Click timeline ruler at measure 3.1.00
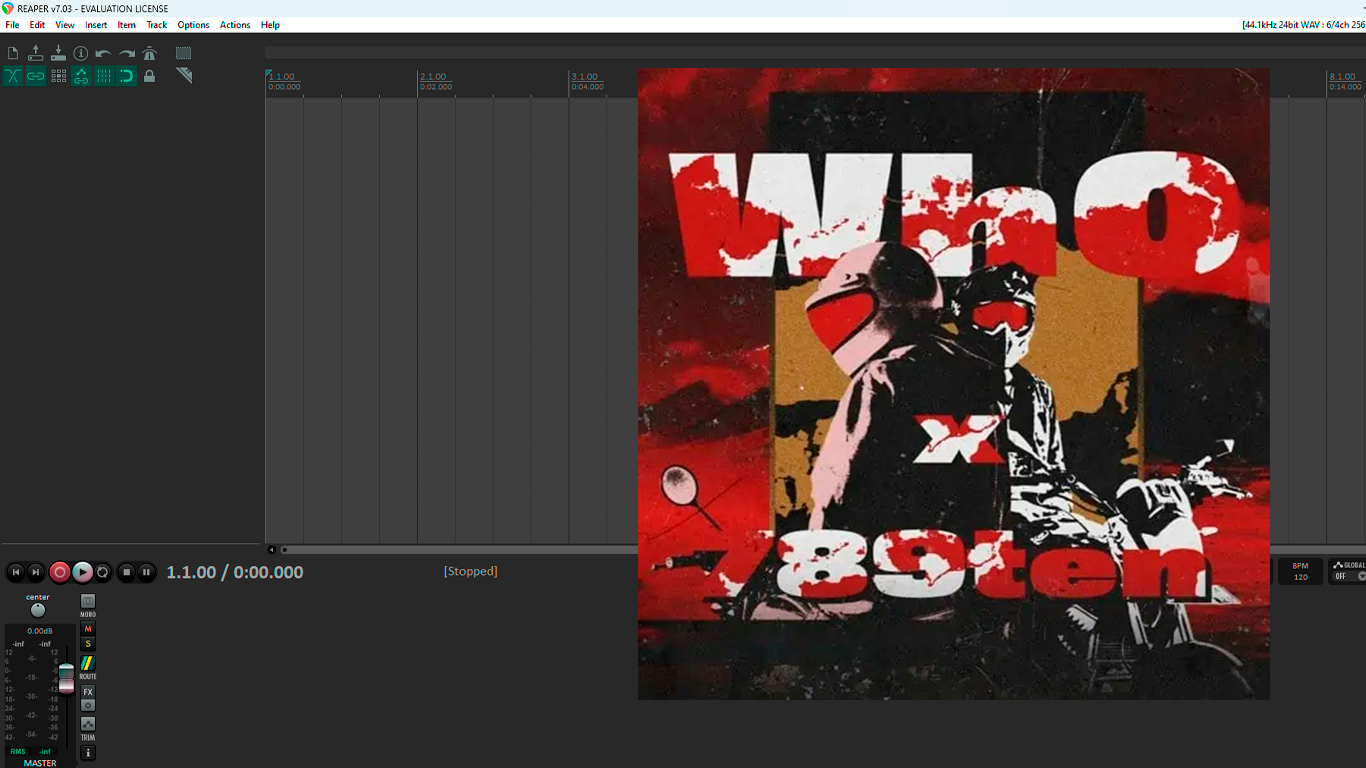 pyautogui.click(x=585, y=77)
